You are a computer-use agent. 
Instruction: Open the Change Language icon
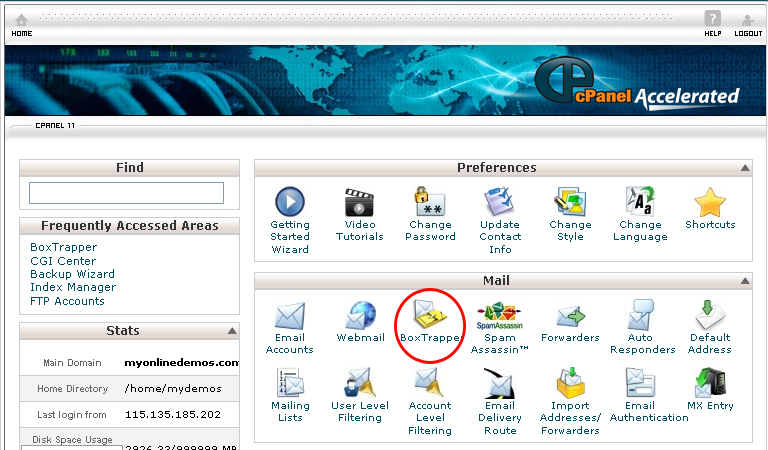tap(640, 201)
